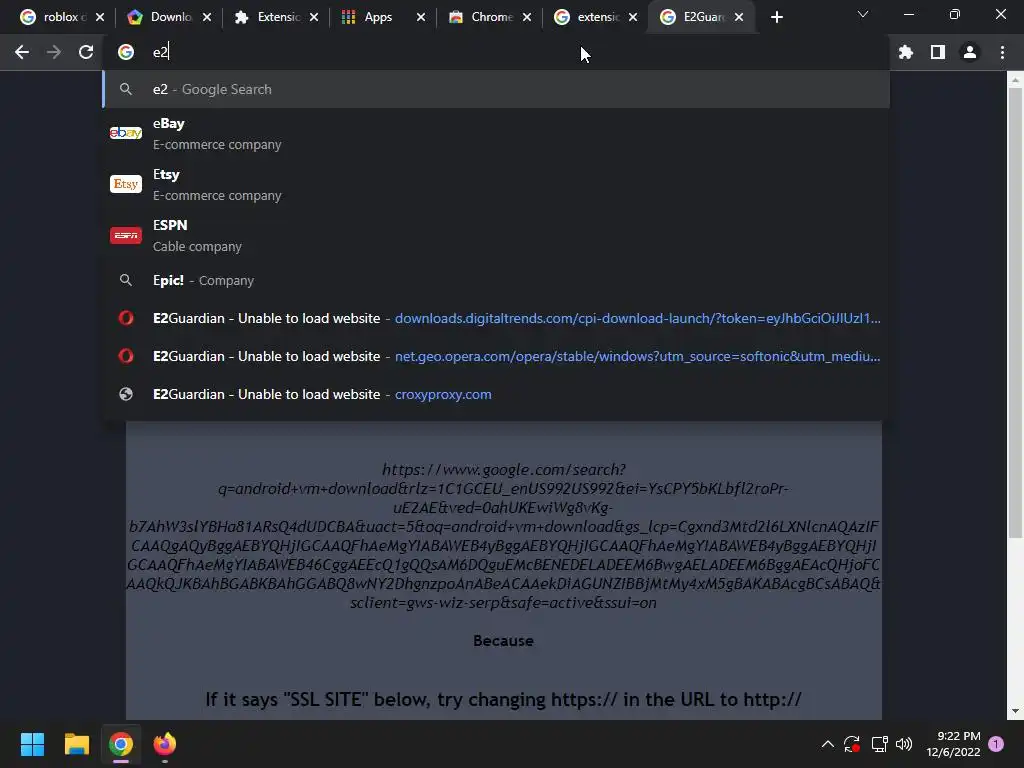Click the blocked google.com search URL text
The image size is (1024, 768).
click(504, 536)
